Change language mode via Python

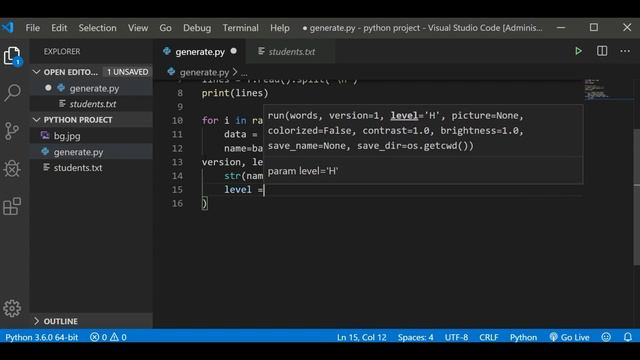pos(523,337)
